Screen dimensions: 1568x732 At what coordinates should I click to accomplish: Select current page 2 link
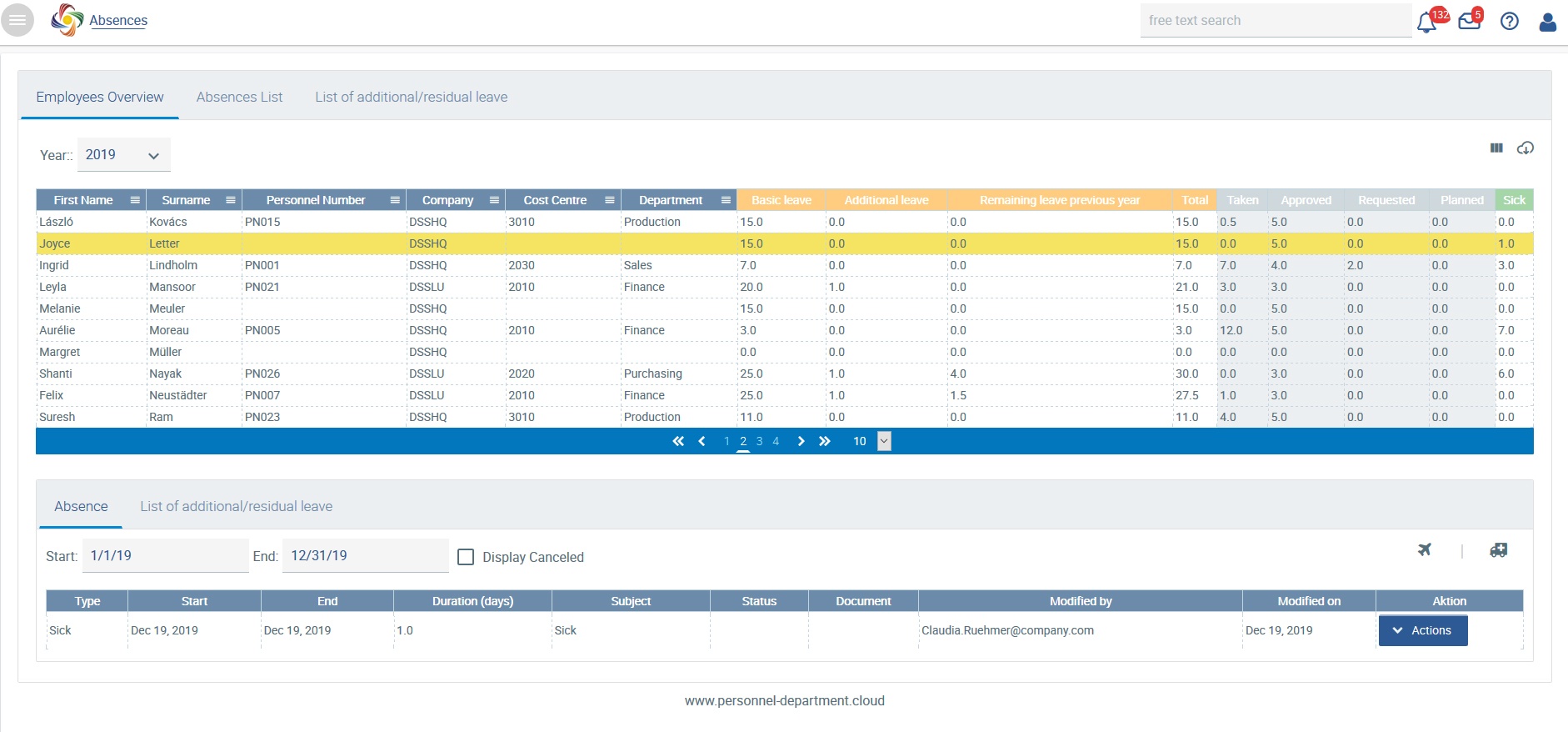[743, 441]
